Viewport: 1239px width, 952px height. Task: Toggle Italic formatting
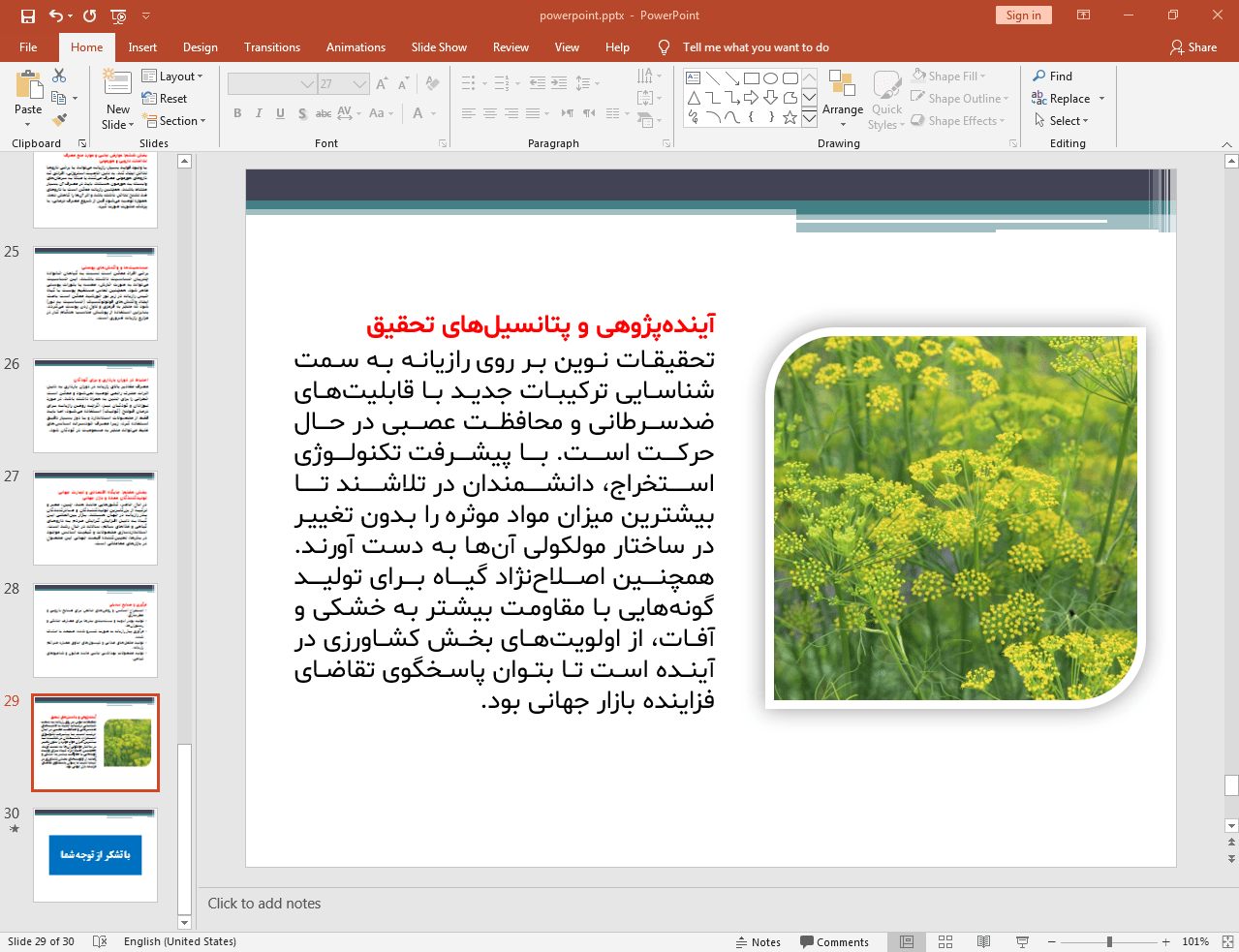pos(259,113)
